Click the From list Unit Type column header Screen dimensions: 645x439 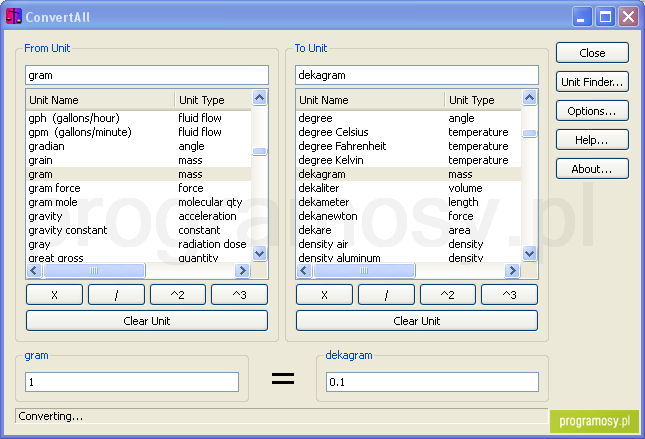coord(213,100)
